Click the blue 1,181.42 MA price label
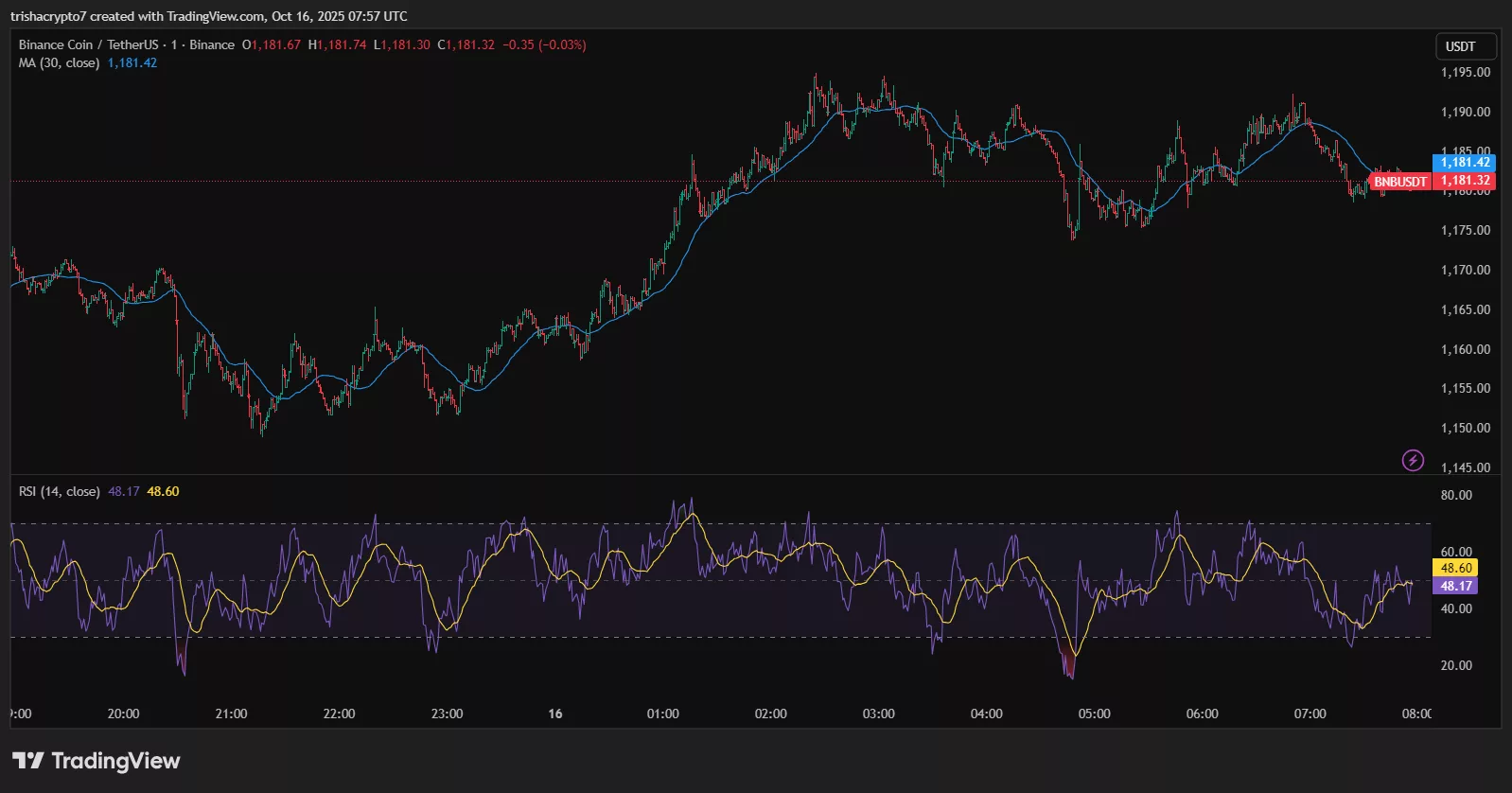This screenshot has height=793, width=1512. point(1465,163)
